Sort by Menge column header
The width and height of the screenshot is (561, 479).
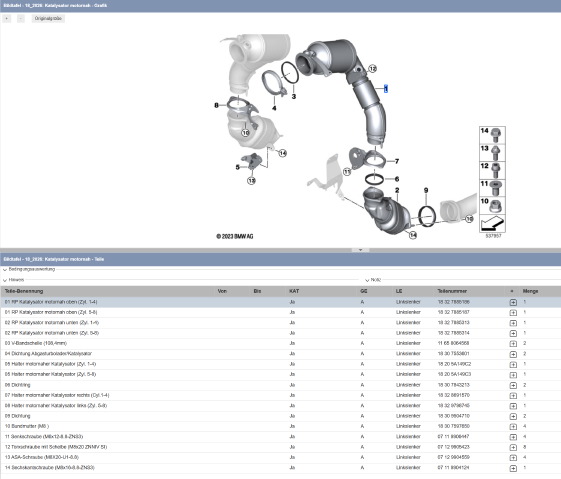tap(530, 291)
